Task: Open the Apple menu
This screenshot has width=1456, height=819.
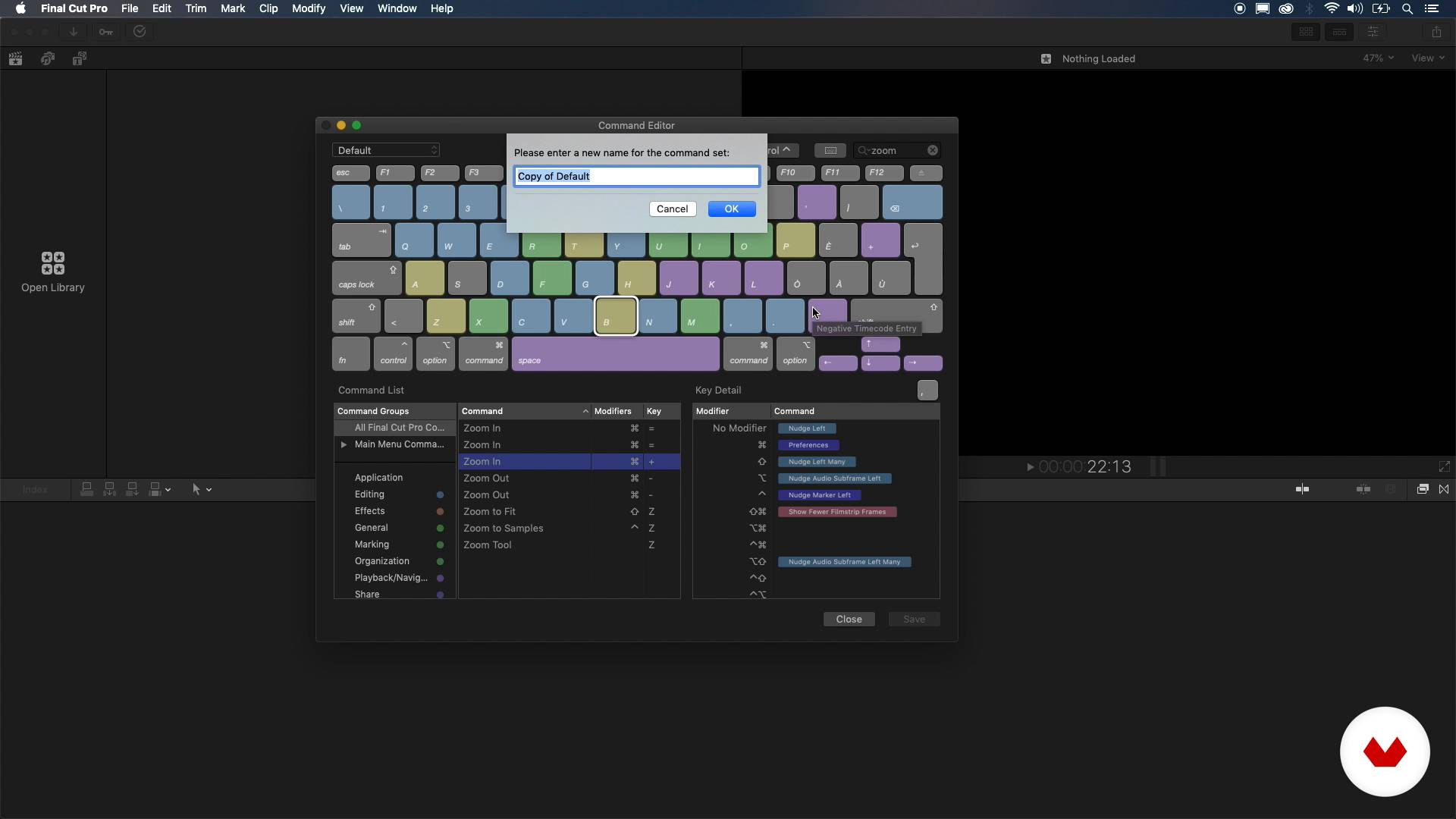Action: point(20,8)
